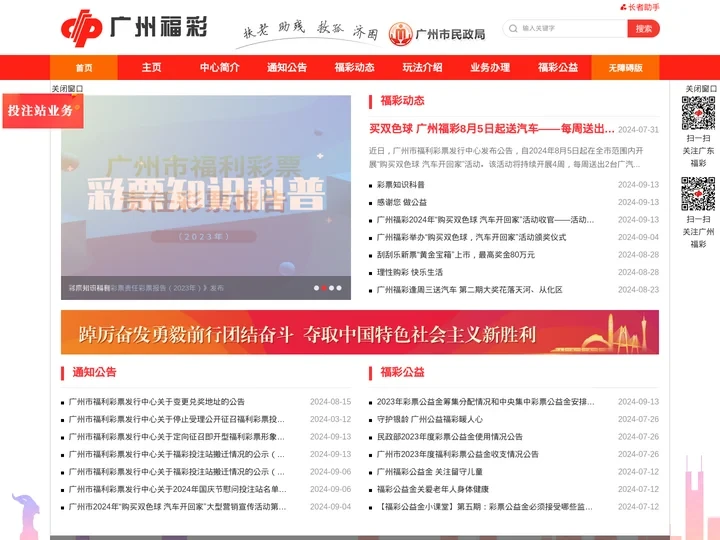Open 福彩公益金关爱老年人身体健康 article
The image size is (720, 540).
(433, 489)
